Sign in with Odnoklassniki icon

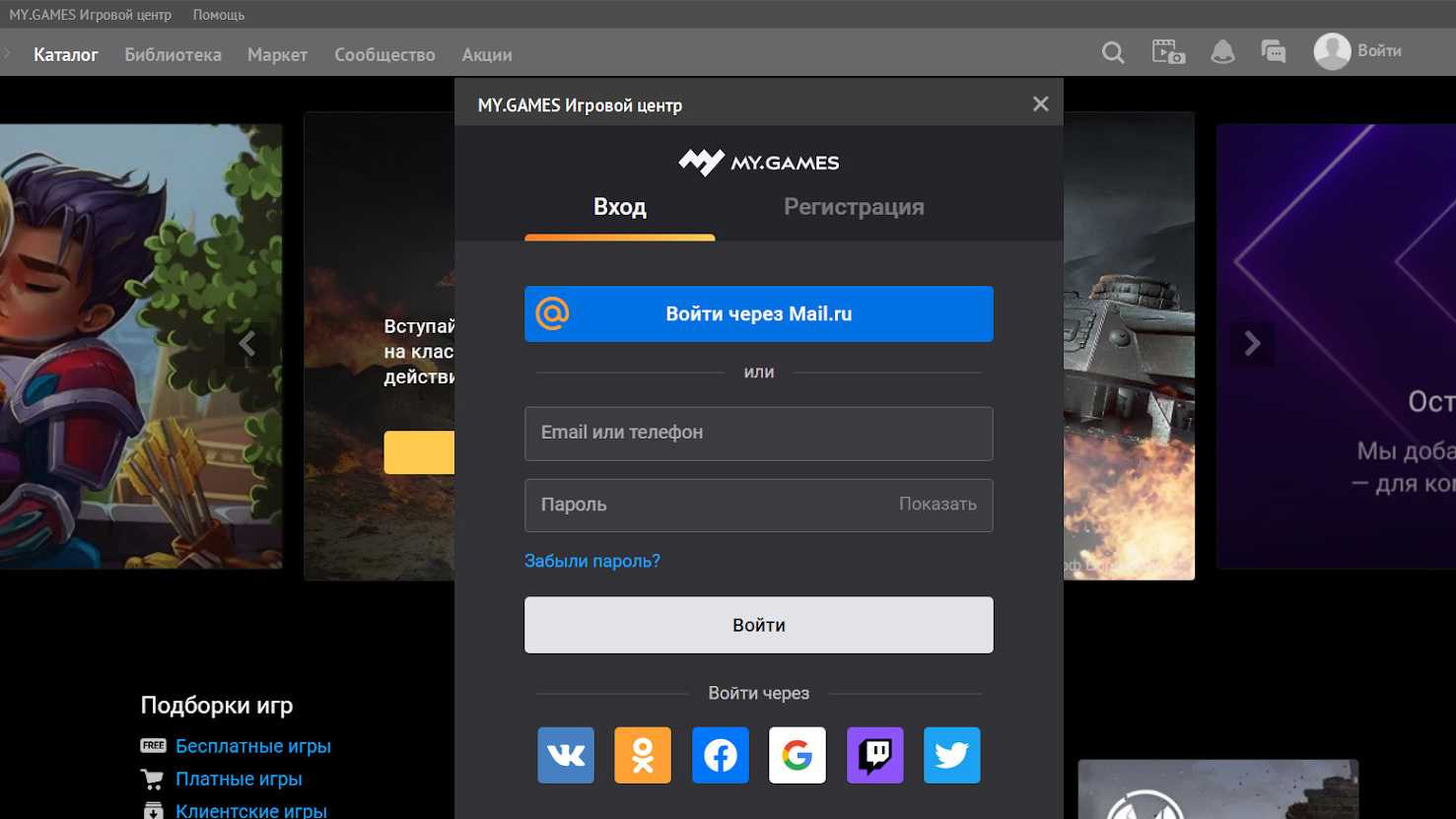coord(643,755)
